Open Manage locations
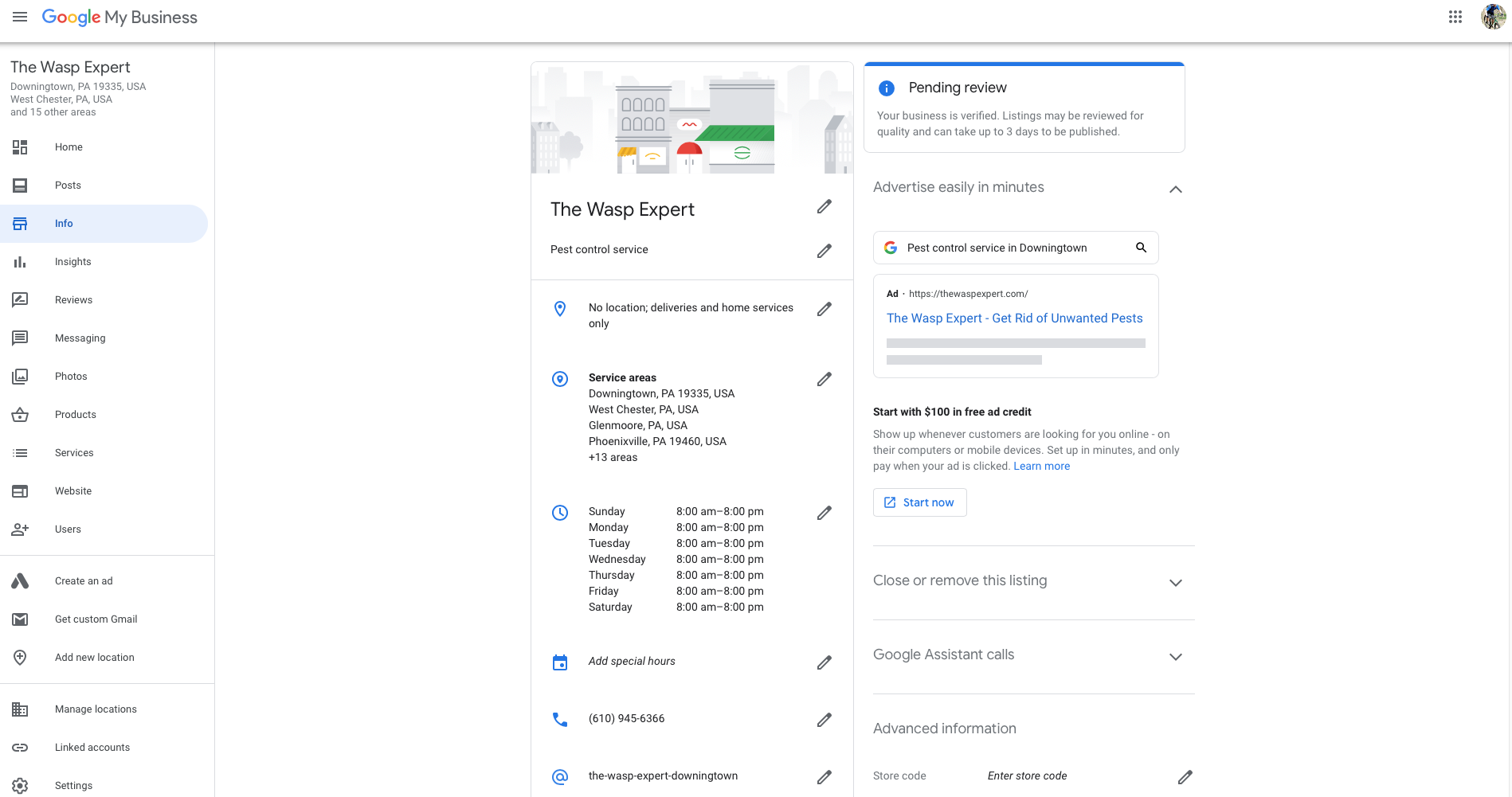This screenshot has width=1512, height=797. [104, 709]
